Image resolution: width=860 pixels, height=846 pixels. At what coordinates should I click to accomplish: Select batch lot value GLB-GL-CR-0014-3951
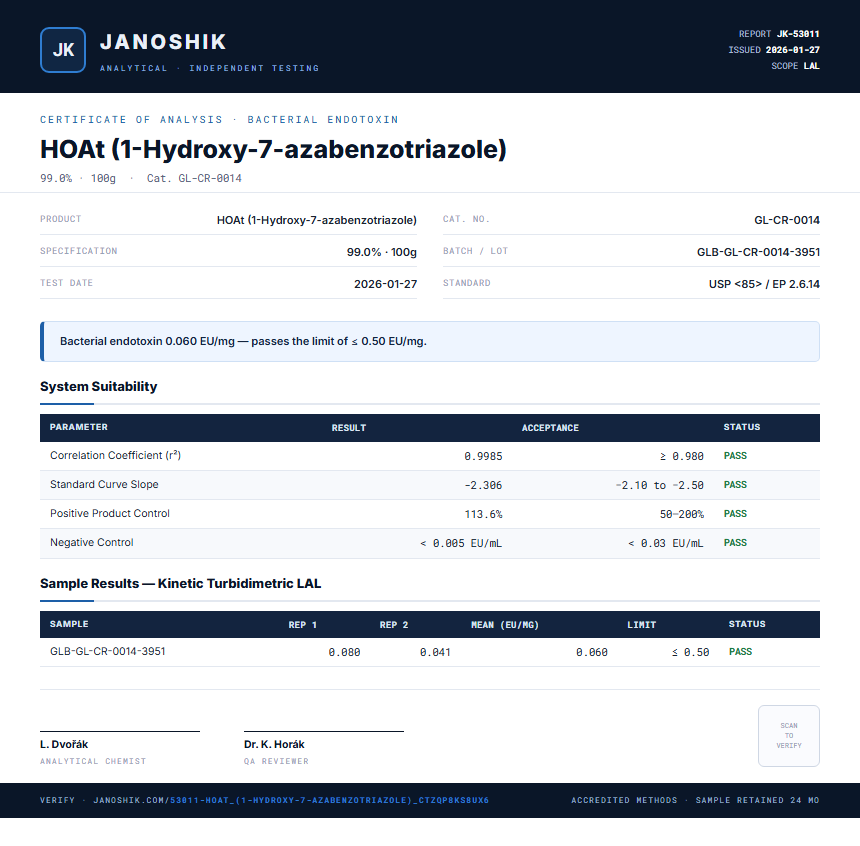[x=759, y=252]
